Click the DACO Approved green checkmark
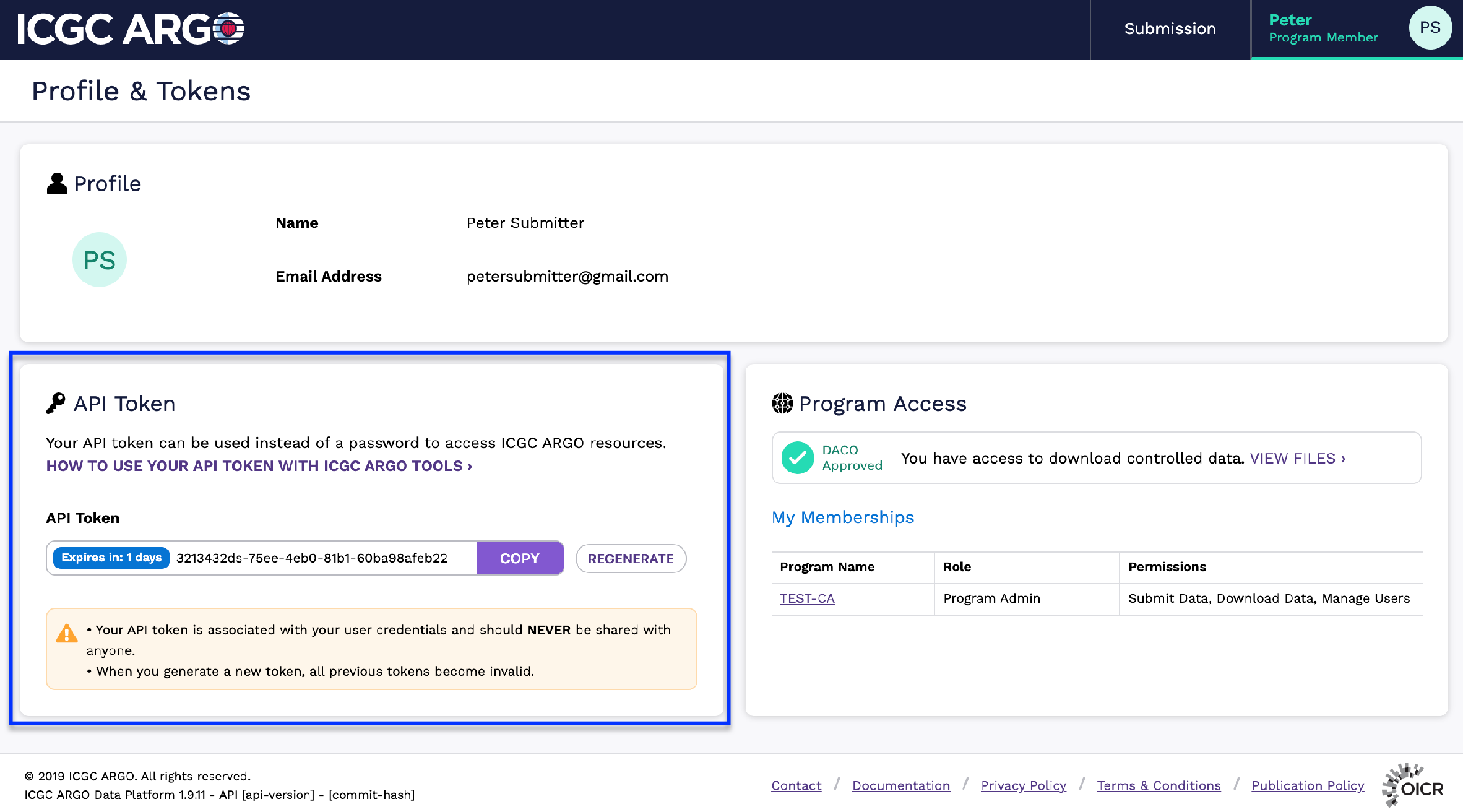The image size is (1463, 812). coord(798,458)
